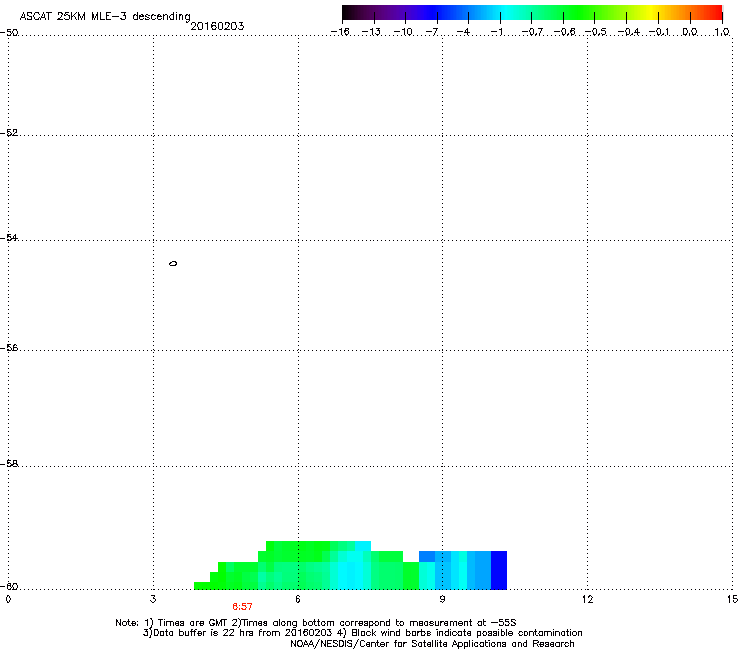
Task: Click the latitude axis label "-50"
Action: (x=9, y=33)
